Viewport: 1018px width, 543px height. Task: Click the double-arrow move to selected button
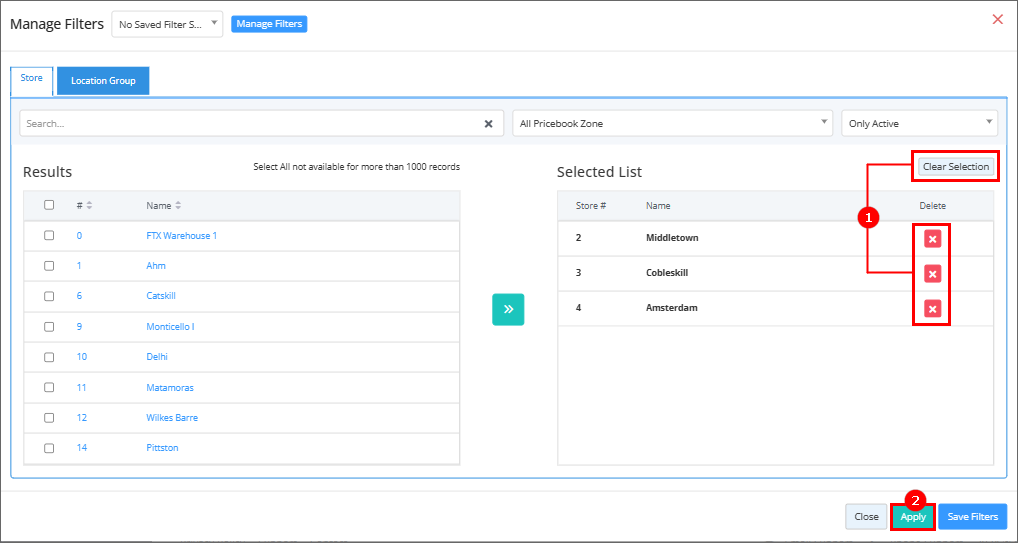(508, 309)
